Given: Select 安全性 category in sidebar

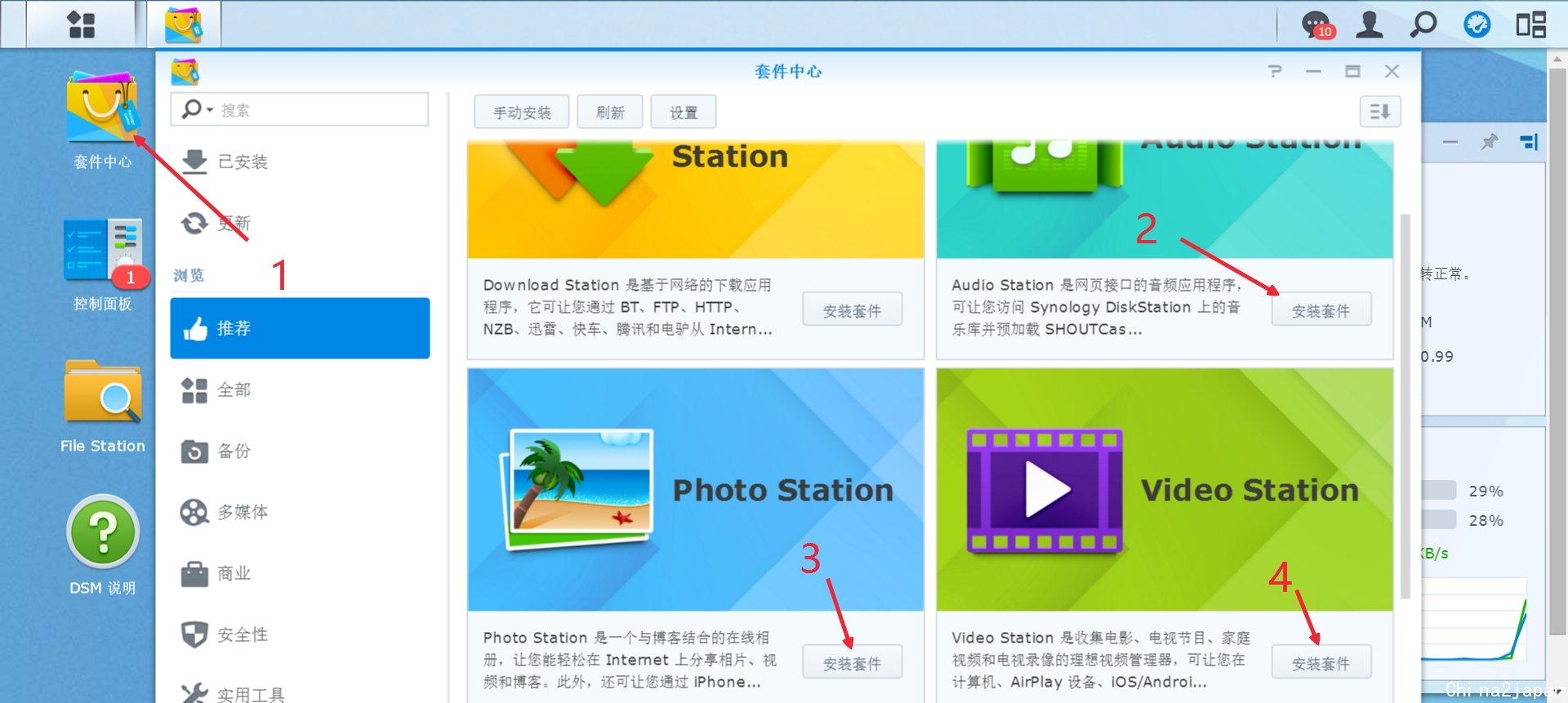Looking at the screenshot, I should (300, 634).
